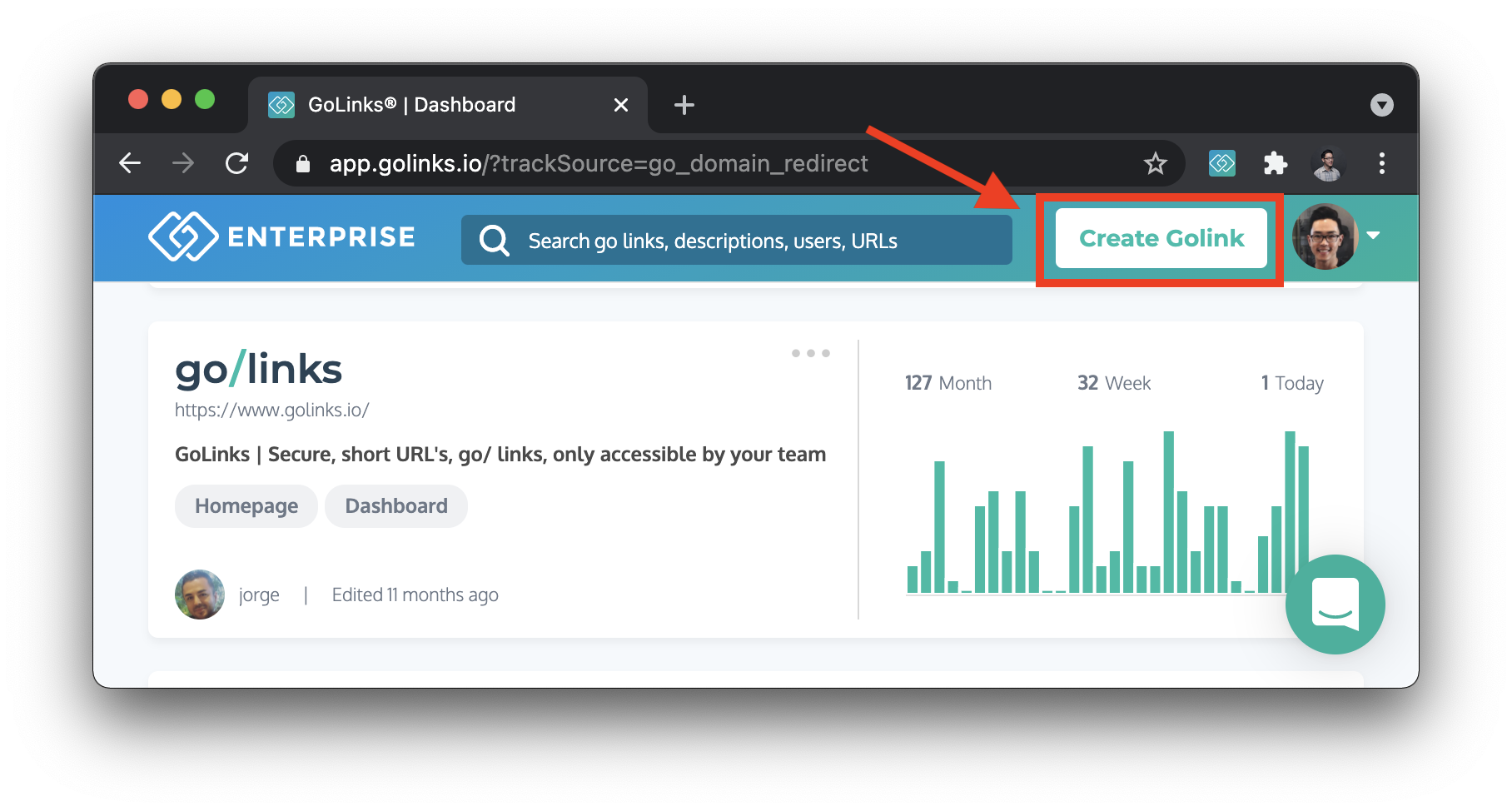Open the https://www.golinks.io/ link
The image size is (1512, 811).
tap(271, 410)
